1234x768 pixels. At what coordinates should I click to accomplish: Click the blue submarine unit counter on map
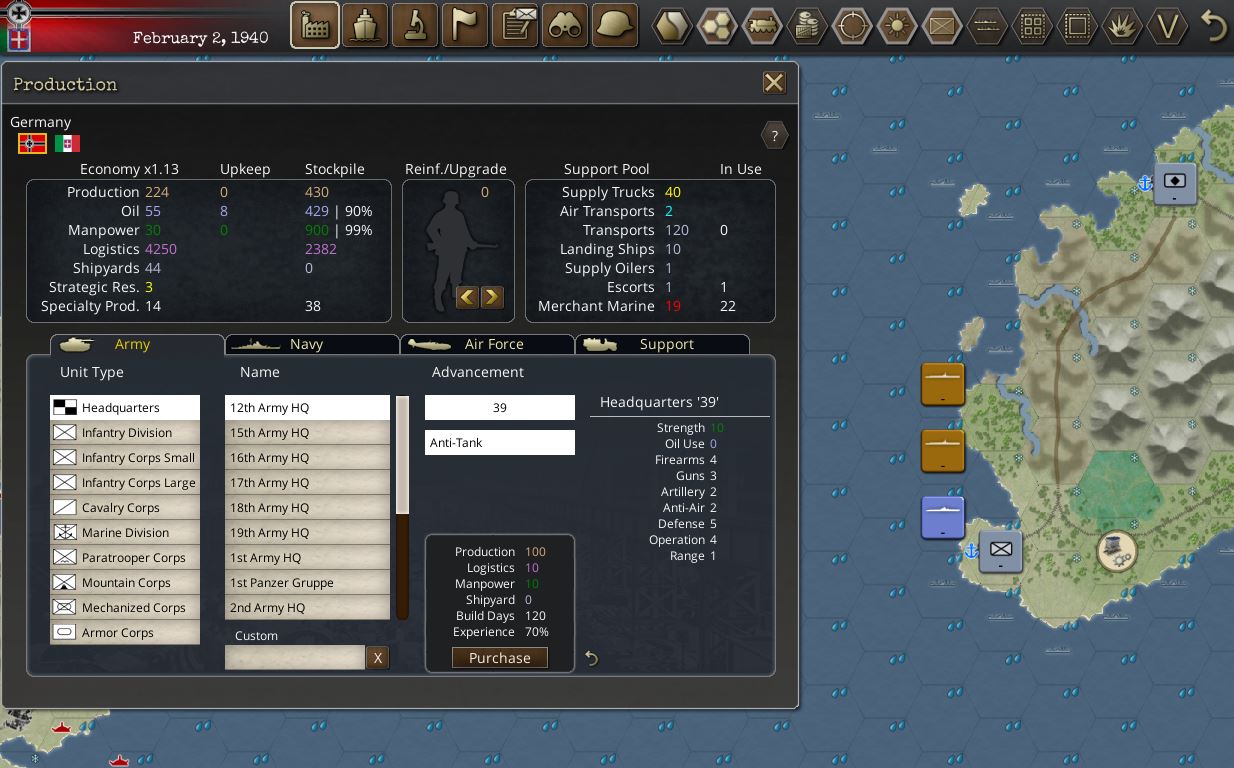pos(943,518)
